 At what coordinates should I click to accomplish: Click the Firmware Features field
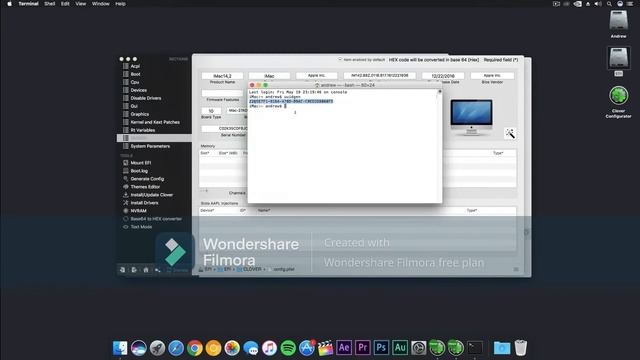tap(222, 93)
